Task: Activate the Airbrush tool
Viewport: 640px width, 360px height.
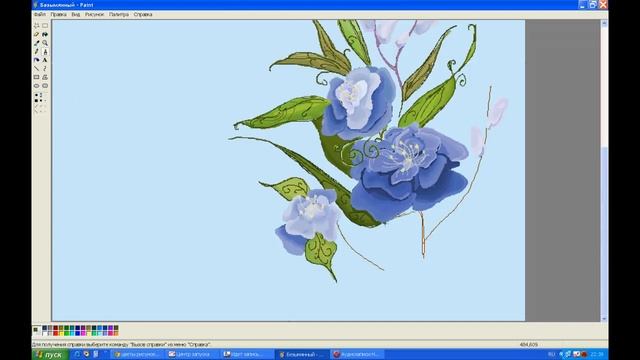Action: tap(36, 60)
